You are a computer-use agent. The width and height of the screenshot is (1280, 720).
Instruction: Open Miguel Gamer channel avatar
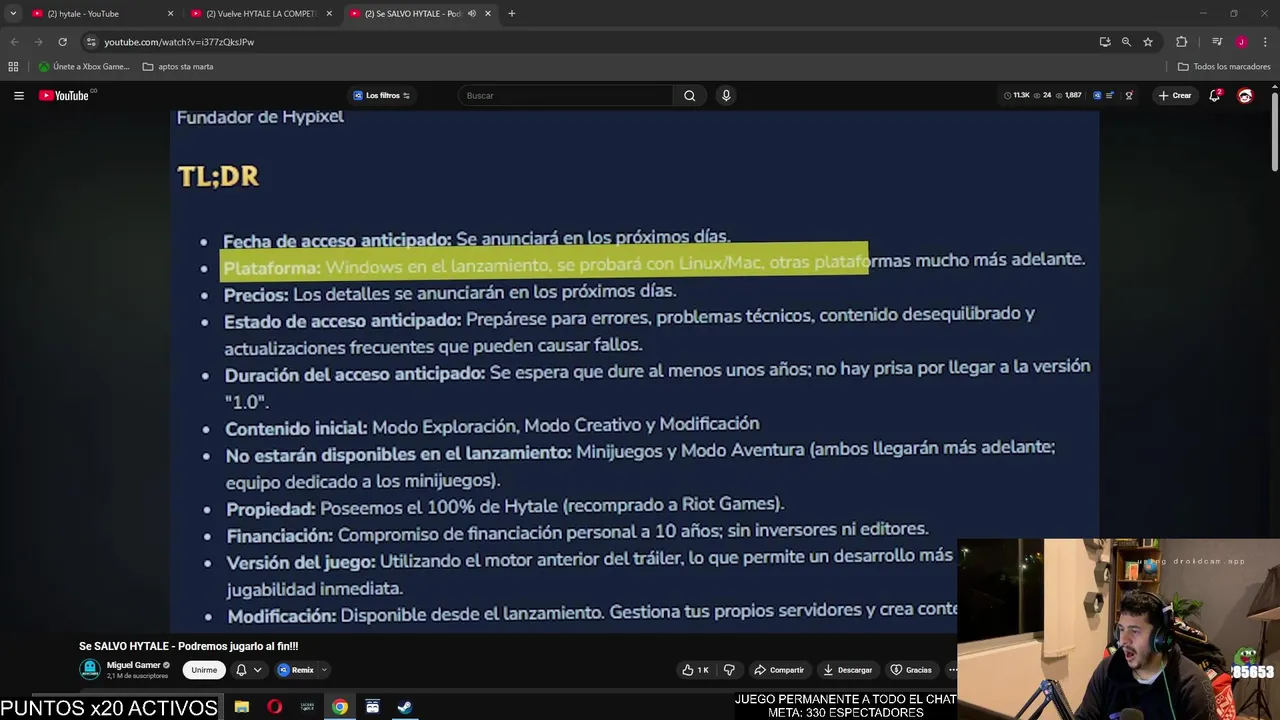(x=90, y=669)
